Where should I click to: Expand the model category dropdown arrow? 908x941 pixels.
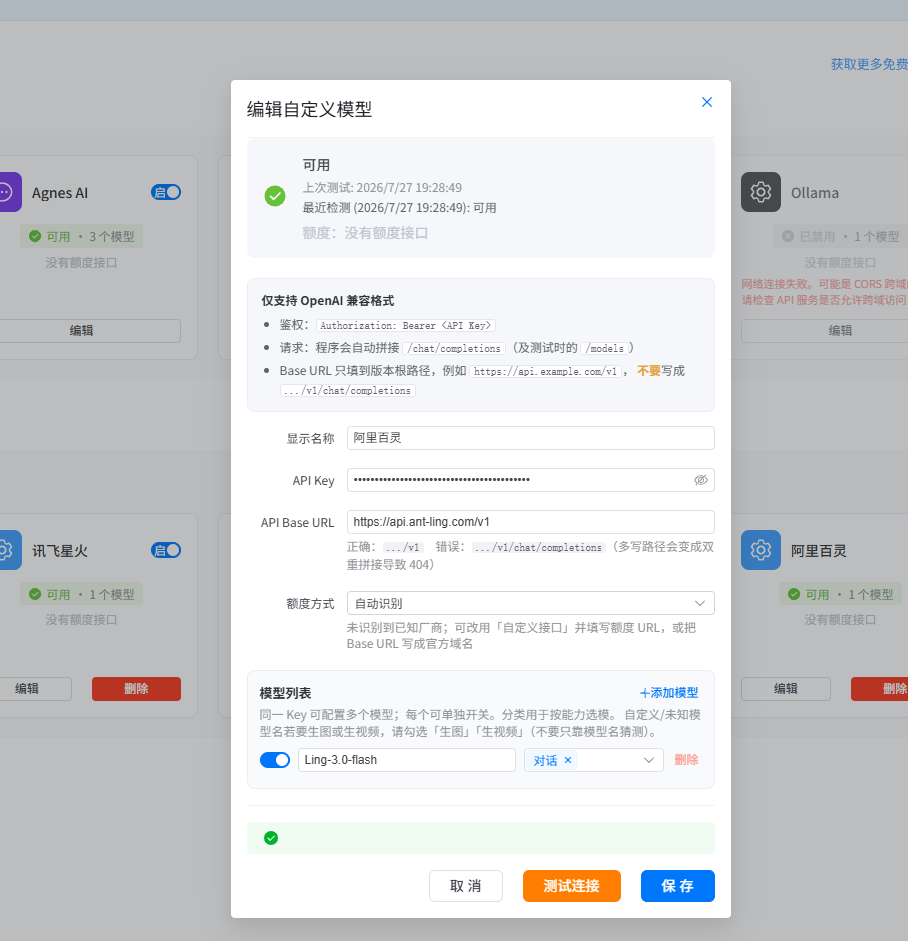pyautogui.click(x=649, y=760)
